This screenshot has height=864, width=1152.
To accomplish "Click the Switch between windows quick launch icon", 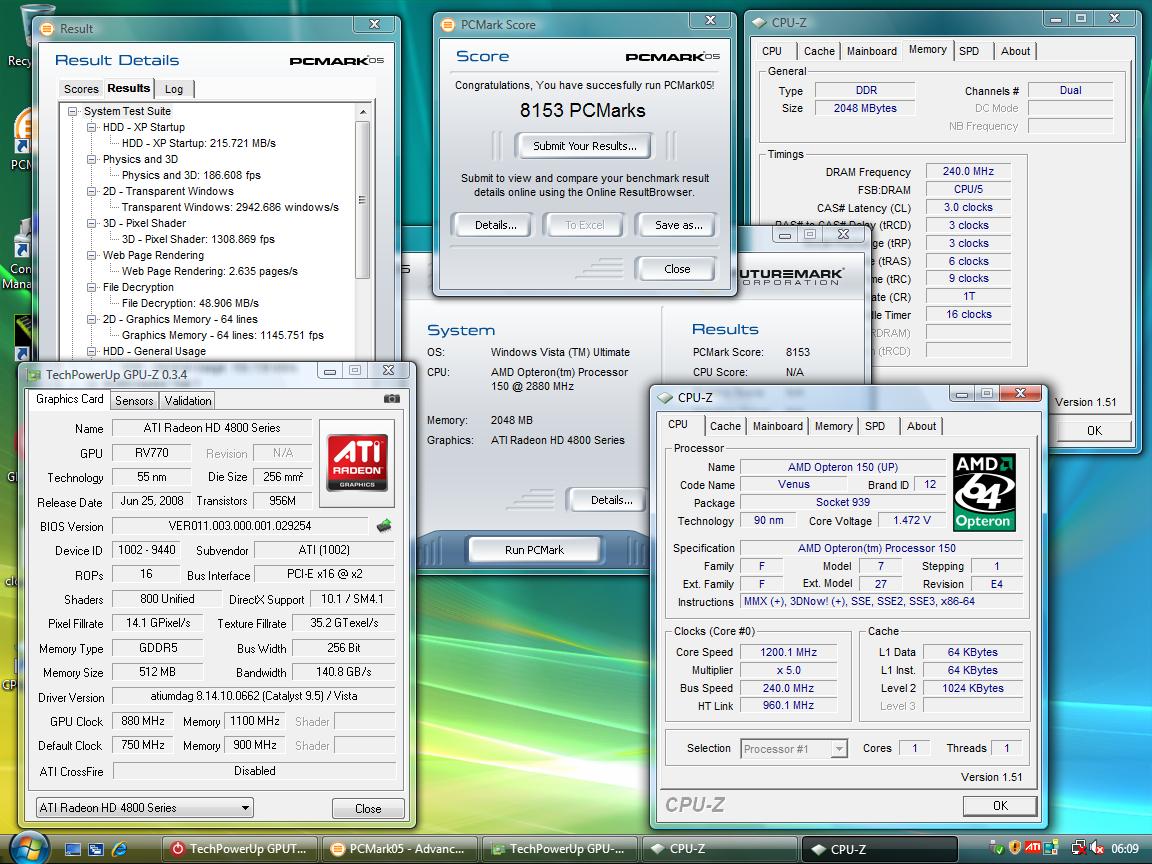I will [x=96, y=849].
